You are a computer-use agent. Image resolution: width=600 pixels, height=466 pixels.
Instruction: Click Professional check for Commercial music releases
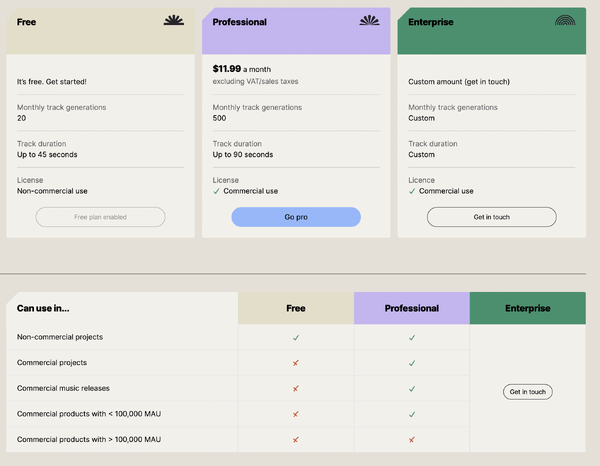tap(412, 388)
